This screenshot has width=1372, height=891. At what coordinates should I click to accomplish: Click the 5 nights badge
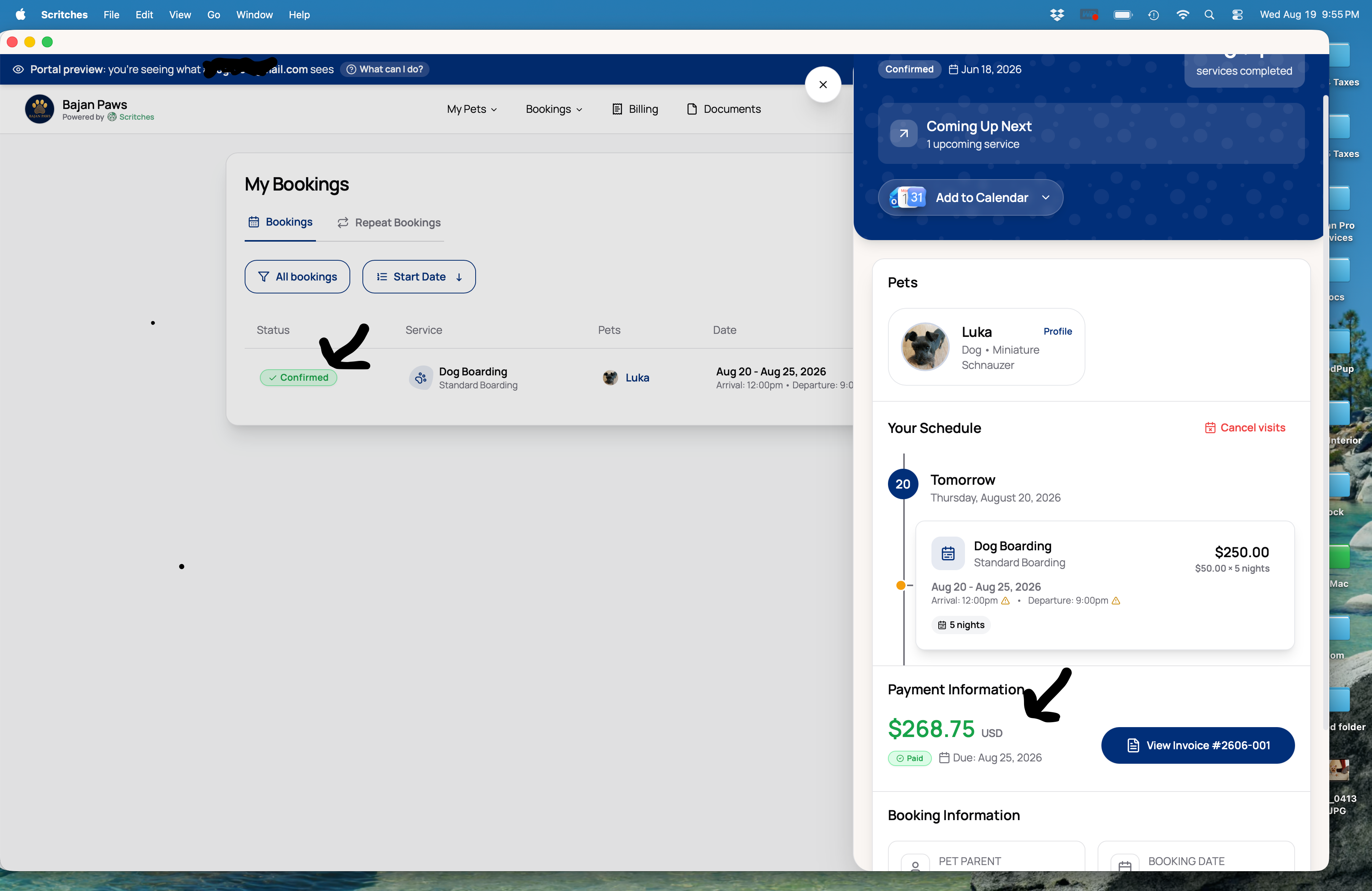coord(961,625)
